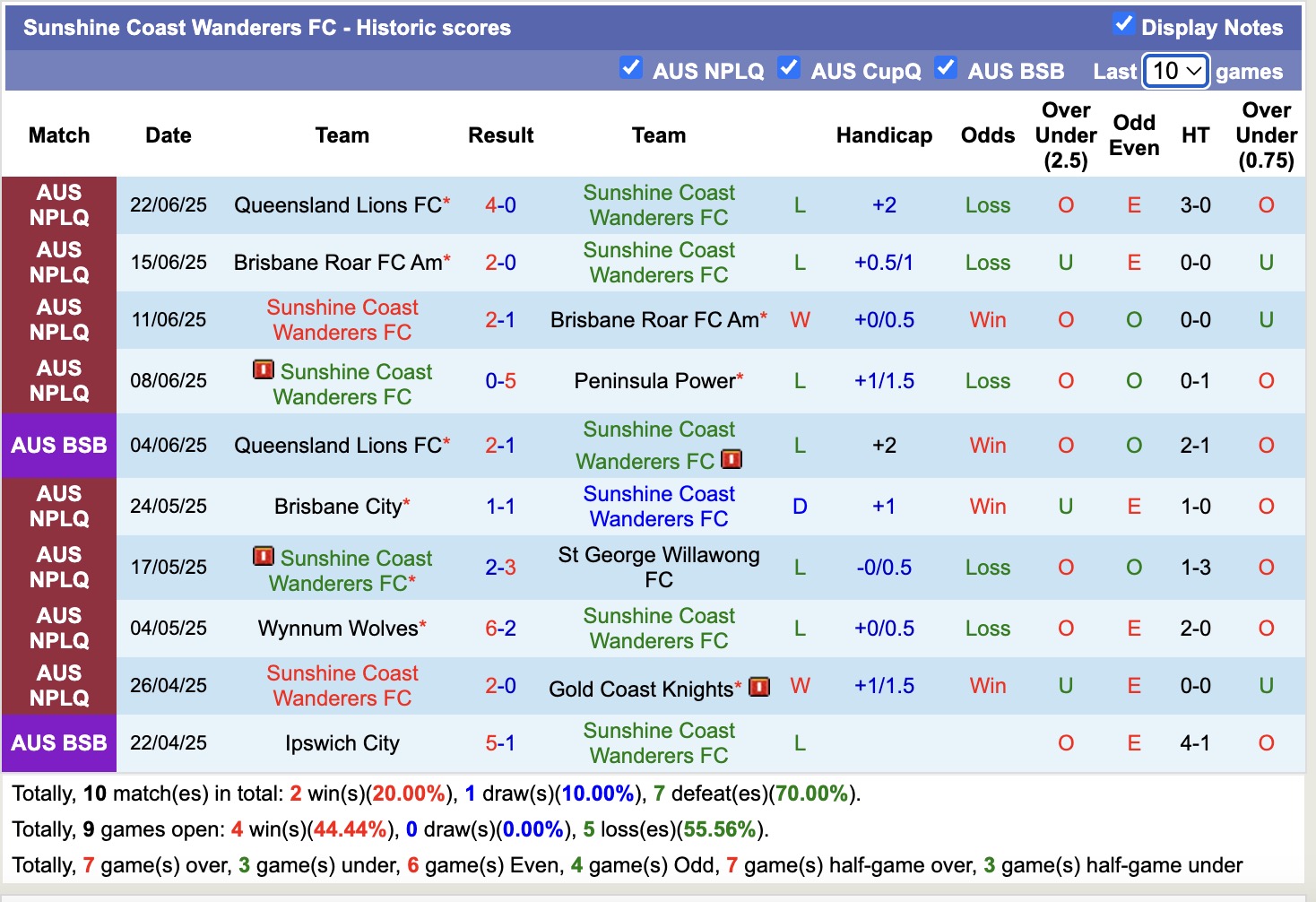Viewport: 1316px width, 902px height.
Task: Disable Display Notes
Action: click(1123, 26)
